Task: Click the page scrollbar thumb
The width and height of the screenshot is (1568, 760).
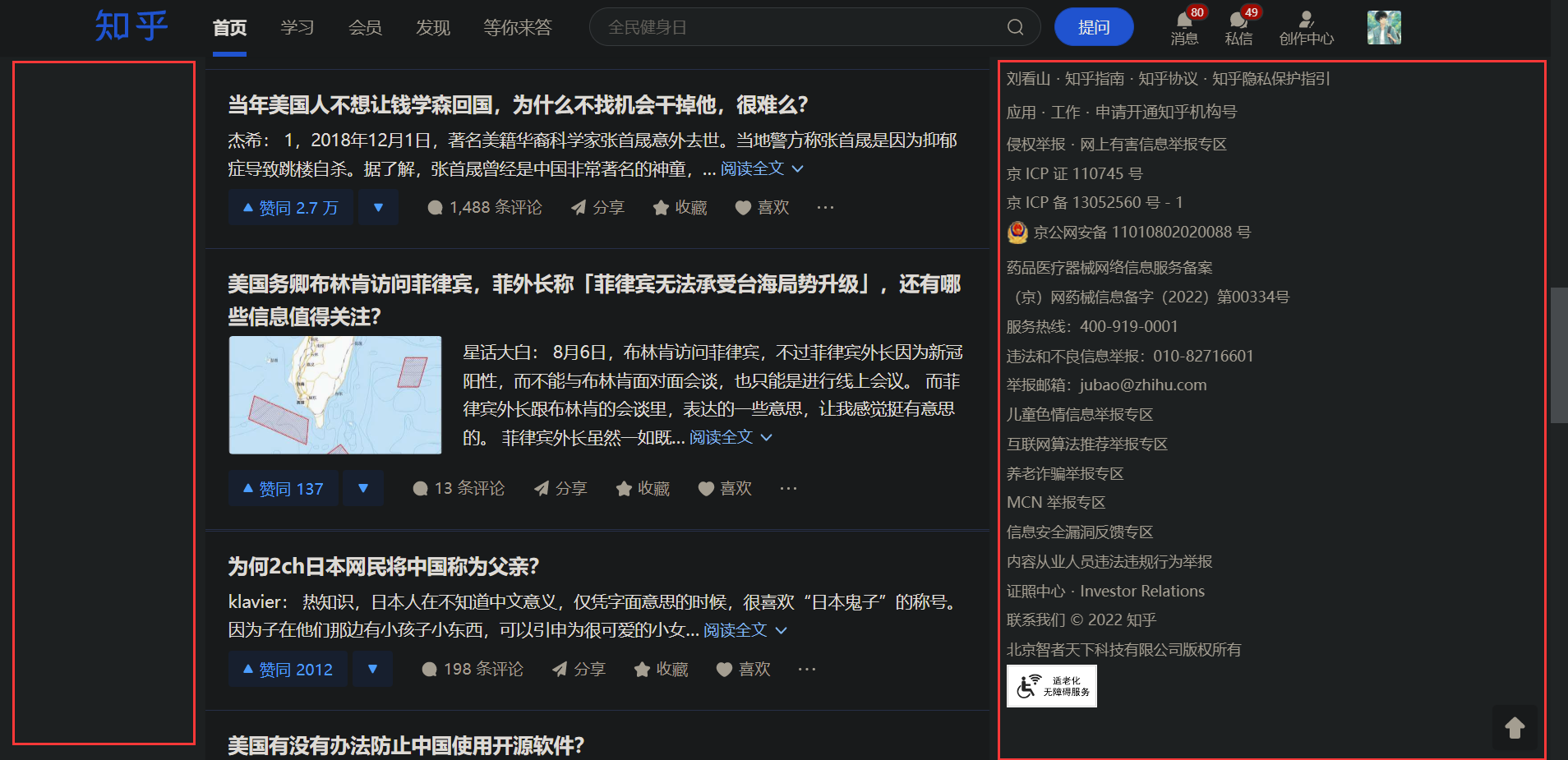Action: point(1559,355)
